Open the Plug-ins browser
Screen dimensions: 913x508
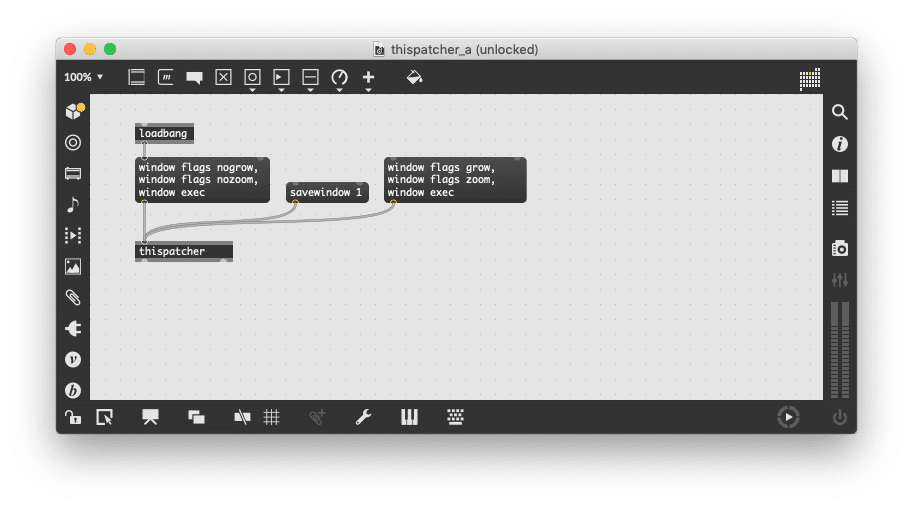pyautogui.click(x=73, y=329)
